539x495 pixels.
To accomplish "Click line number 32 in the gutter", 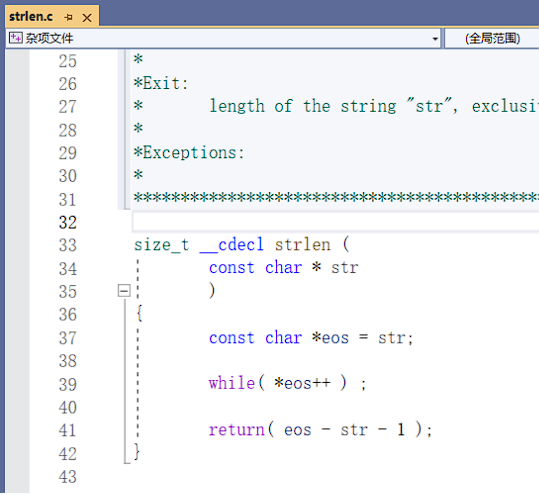I will click(x=67, y=222).
